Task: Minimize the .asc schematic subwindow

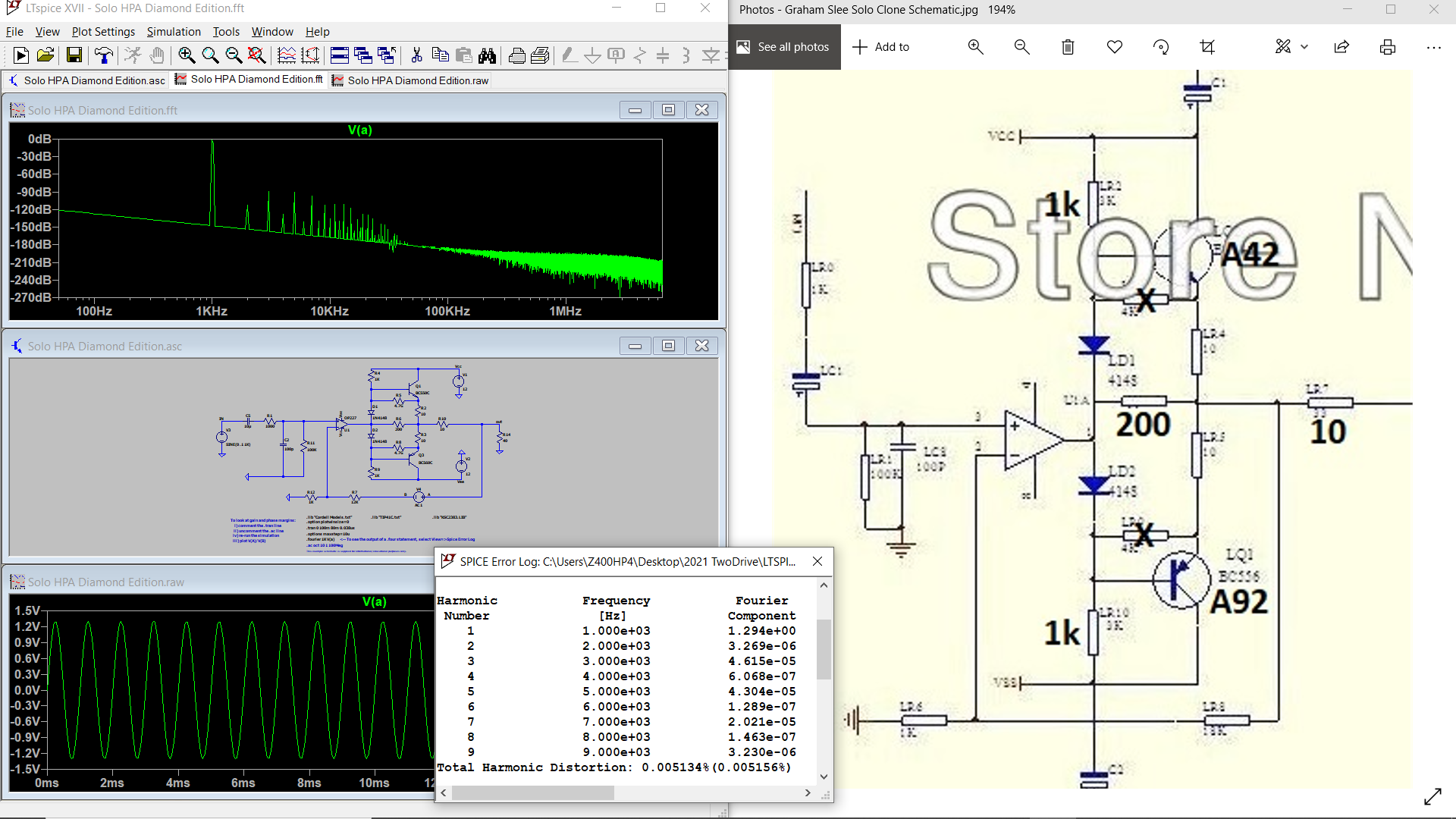Action: 635,346
